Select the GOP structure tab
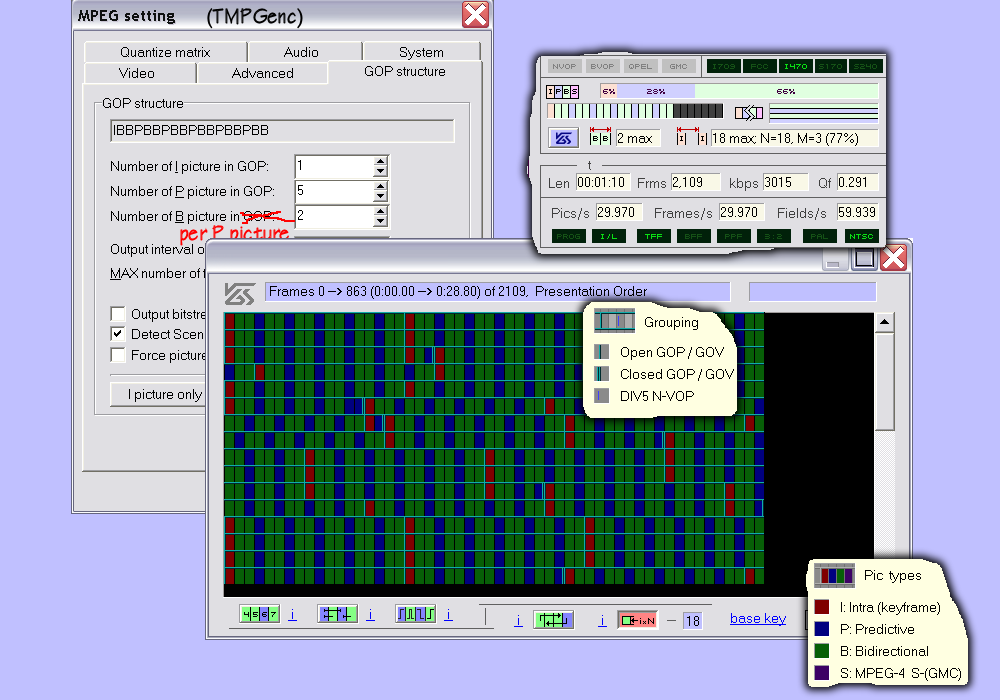 coord(405,71)
